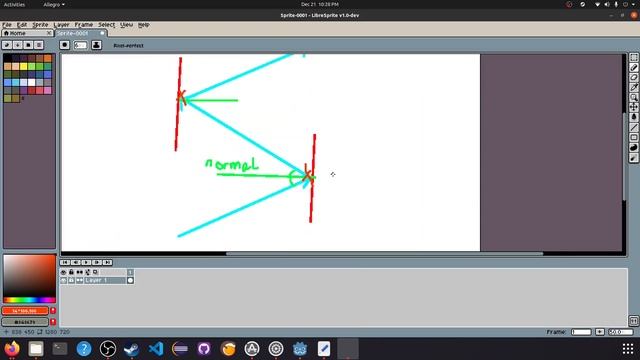The height and width of the screenshot is (360, 640).
Task: Select the Eyedropper tool
Action: (x=633, y=87)
